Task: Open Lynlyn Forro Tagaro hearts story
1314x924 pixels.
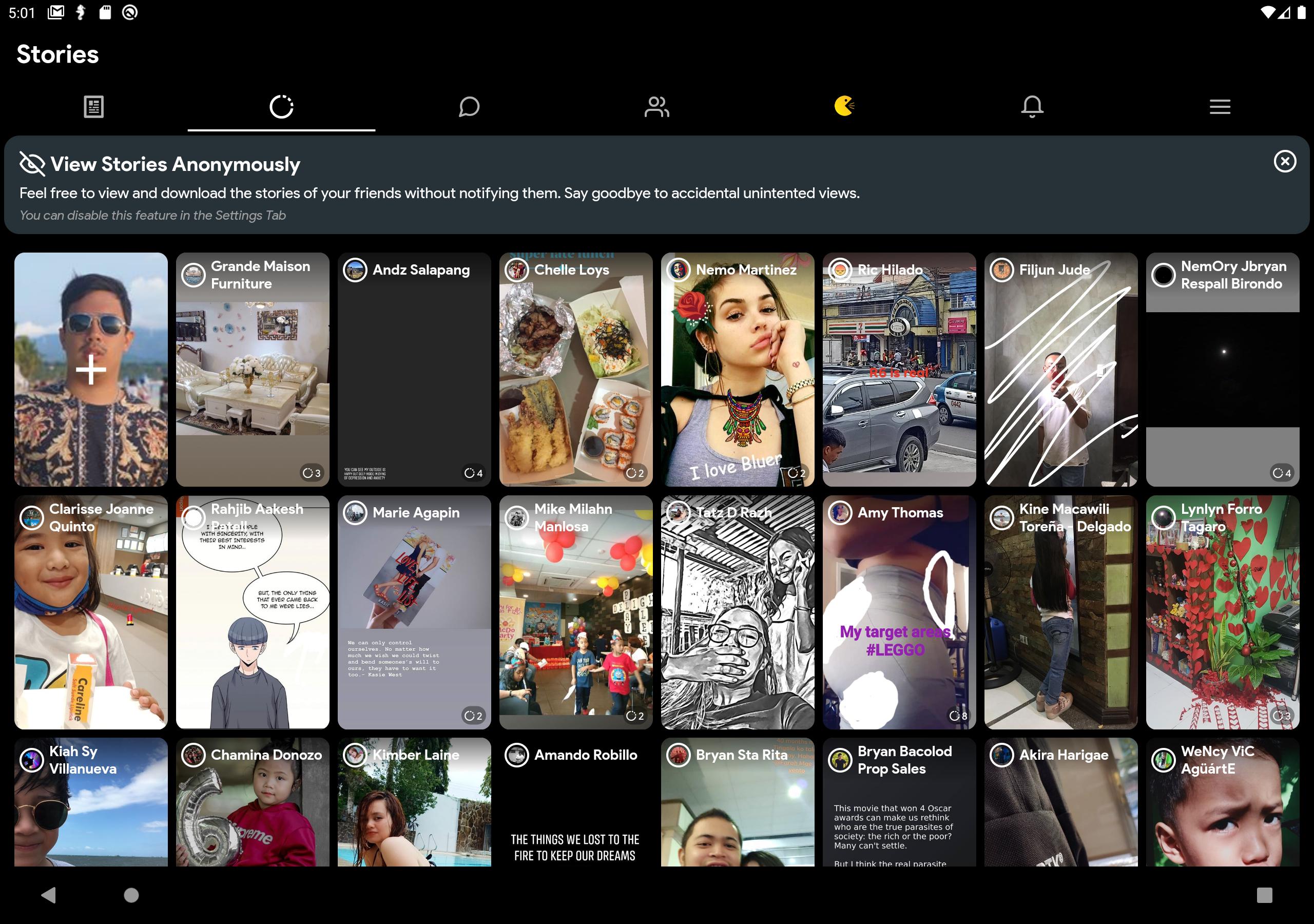Action: point(1223,612)
